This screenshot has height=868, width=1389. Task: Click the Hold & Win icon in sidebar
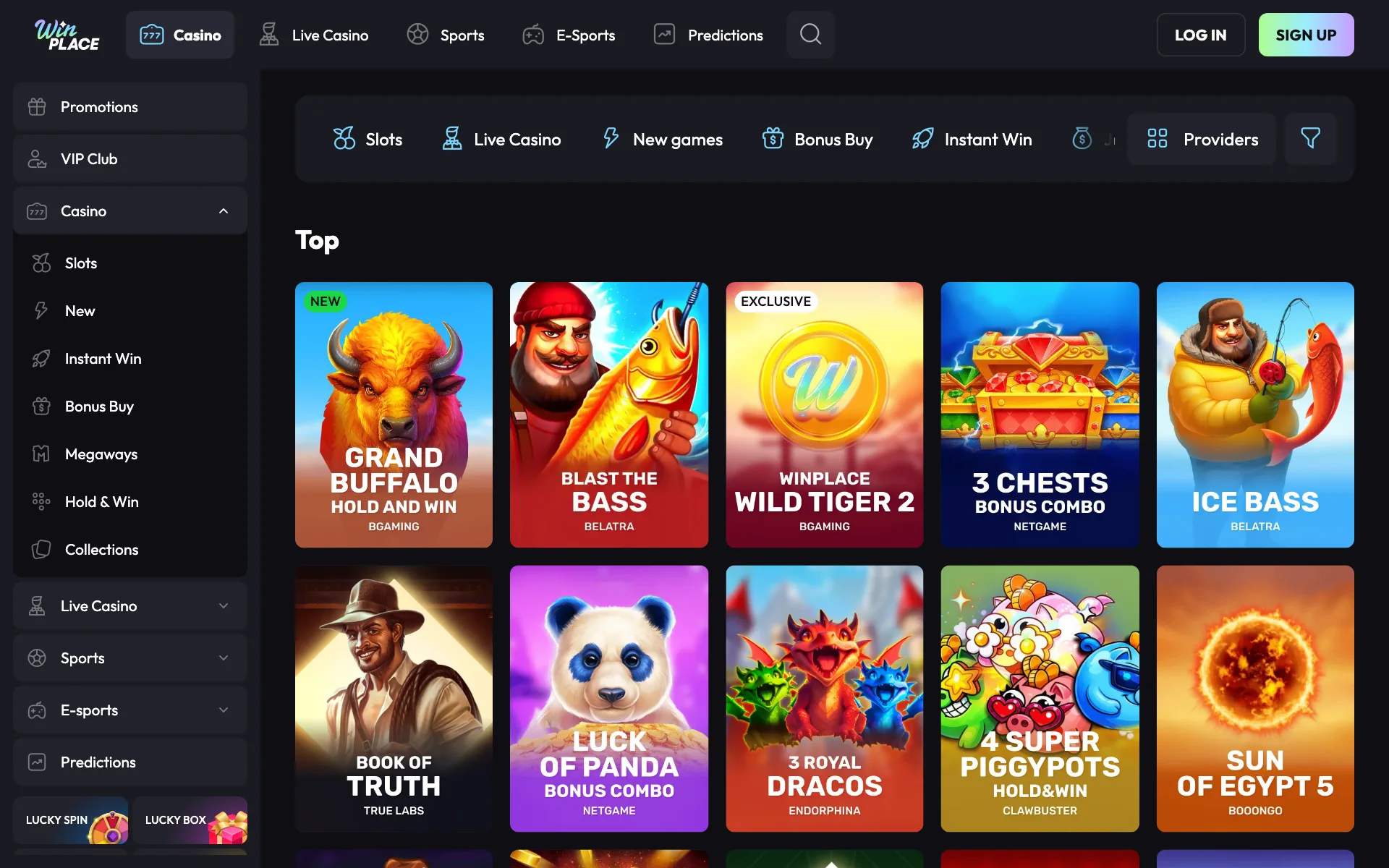pyautogui.click(x=41, y=502)
